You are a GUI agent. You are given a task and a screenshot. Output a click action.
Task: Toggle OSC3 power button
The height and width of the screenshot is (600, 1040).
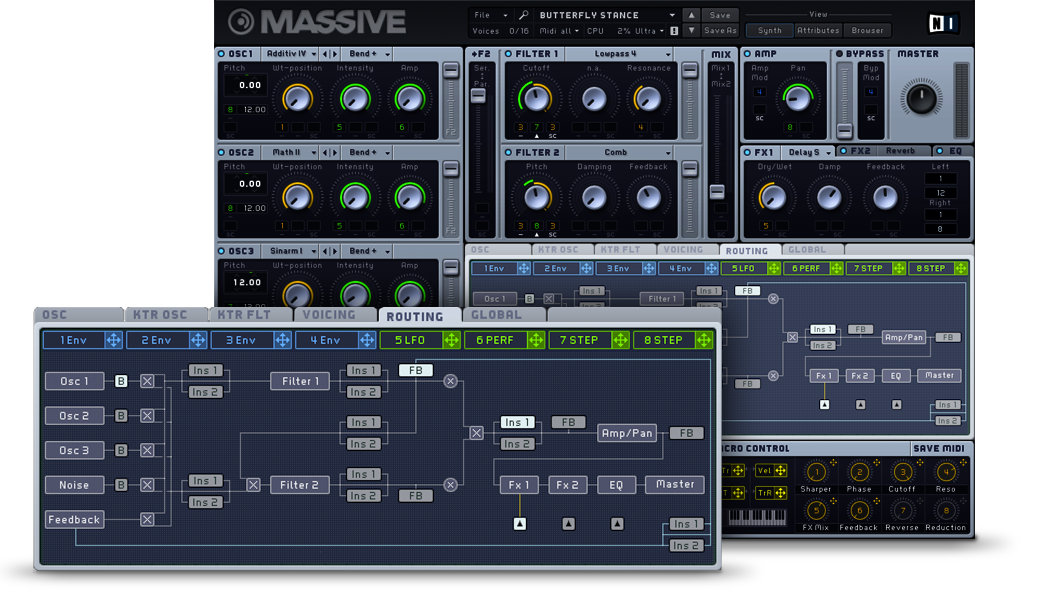coord(222,251)
